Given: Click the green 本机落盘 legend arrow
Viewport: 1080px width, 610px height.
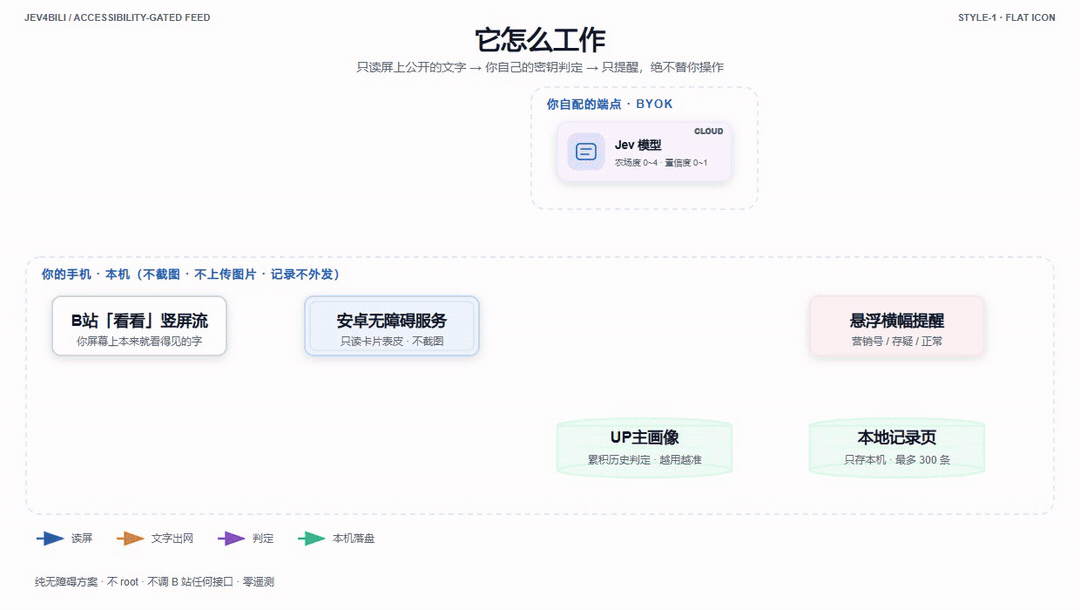Looking at the screenshot, I should pyautogui.click(x=311, y=538).
